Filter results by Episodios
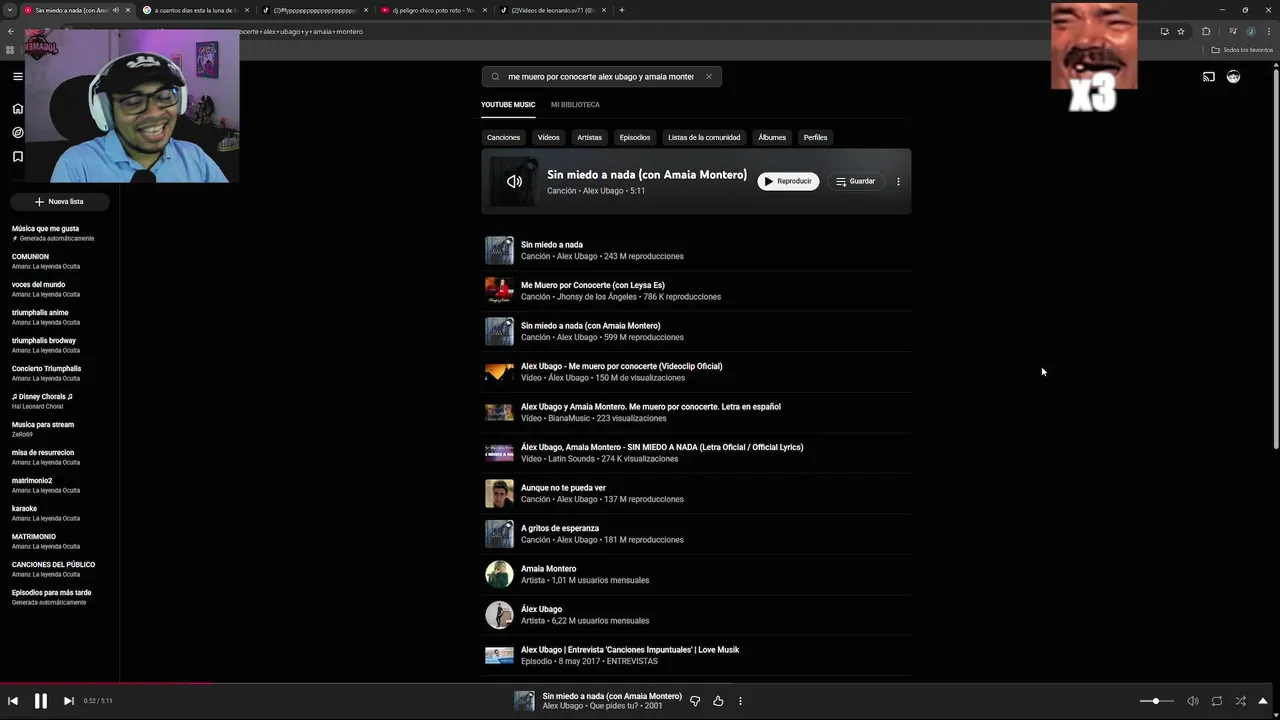This screenshot has height=720, width=1280. coord(635,137)
